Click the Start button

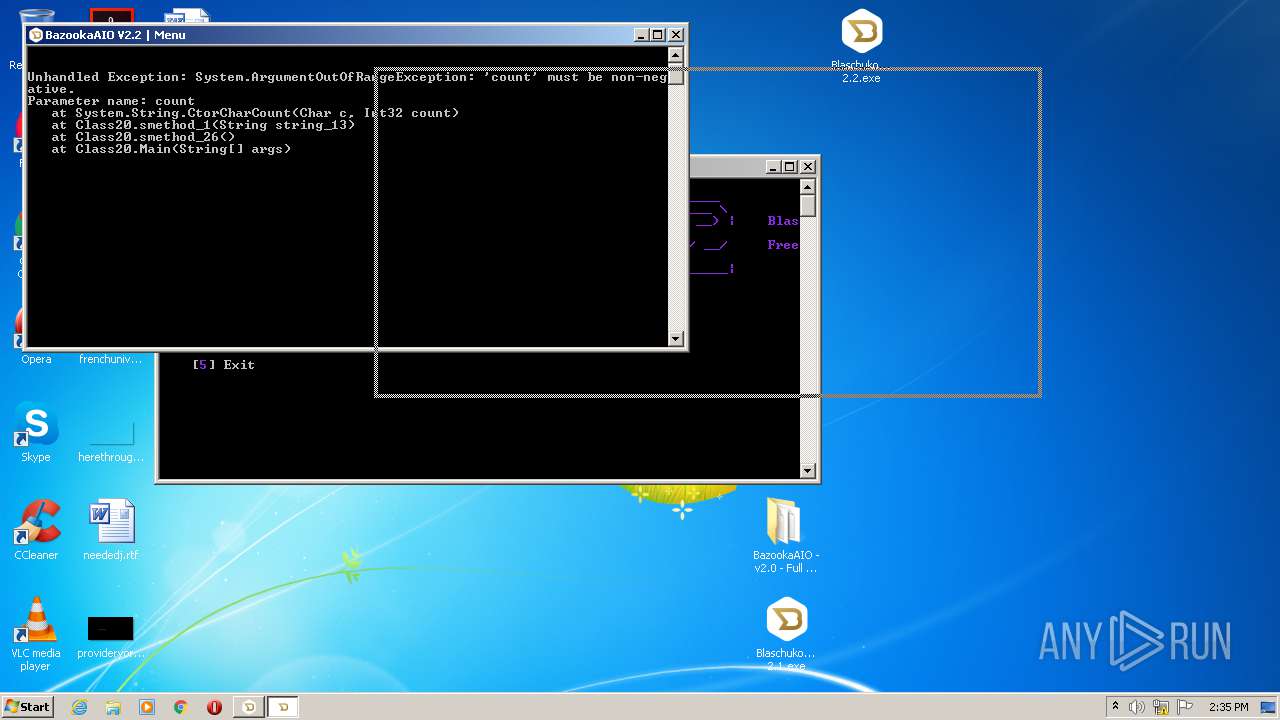click(x=27, y=707)
